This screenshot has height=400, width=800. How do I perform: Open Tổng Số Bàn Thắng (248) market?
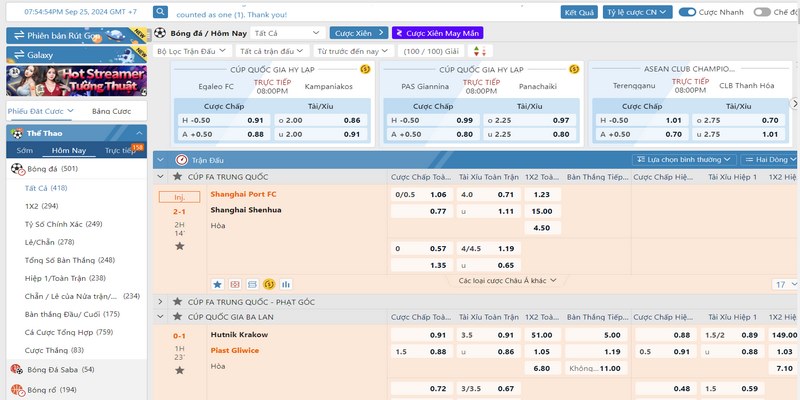tap(70, 260)
